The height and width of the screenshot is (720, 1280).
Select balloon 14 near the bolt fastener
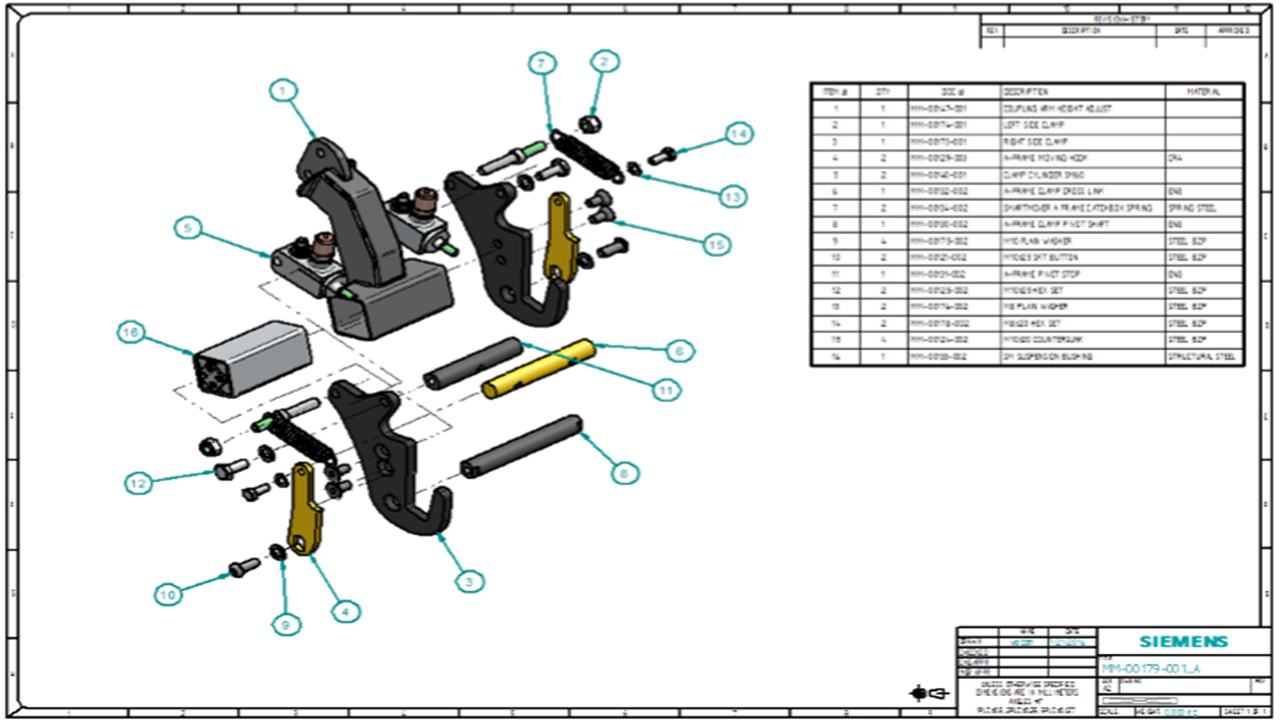pyautogui.click(x=739, y=132)
